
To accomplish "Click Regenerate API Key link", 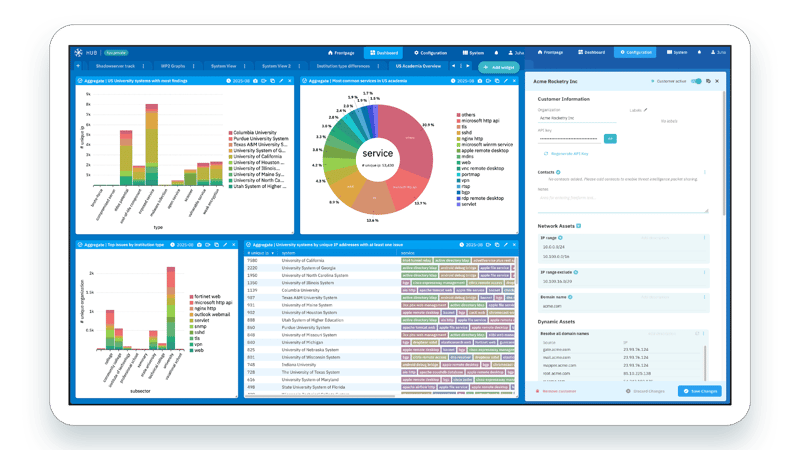I will [569, 154].
